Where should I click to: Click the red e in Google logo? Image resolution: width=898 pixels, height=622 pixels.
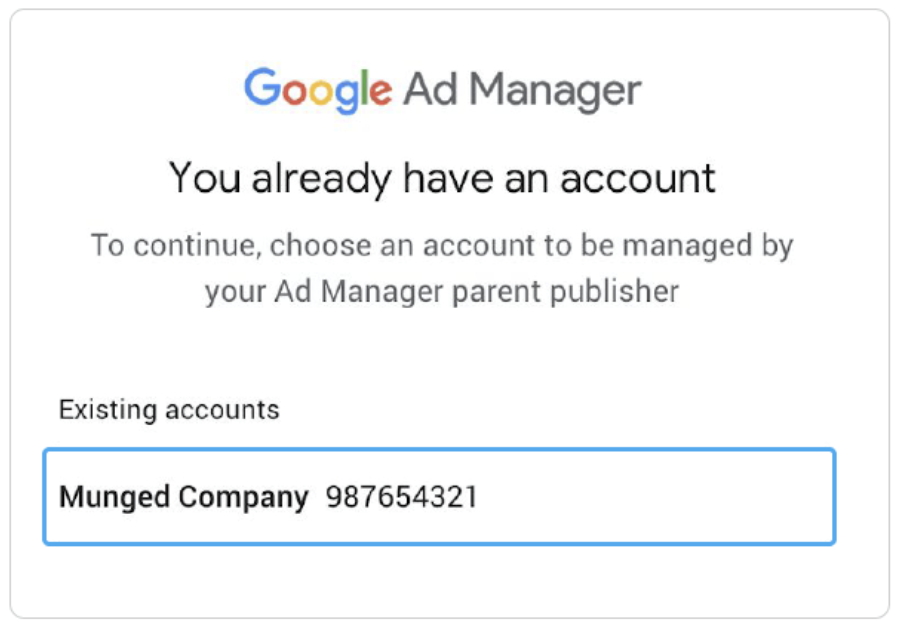point(380,93)
